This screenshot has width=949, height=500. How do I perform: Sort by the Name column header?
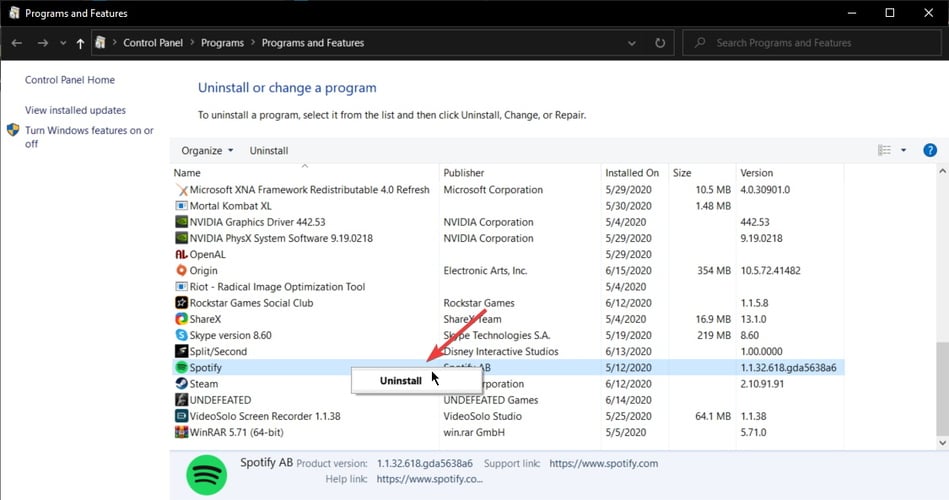pyautogui.click(x=187, y=173)
